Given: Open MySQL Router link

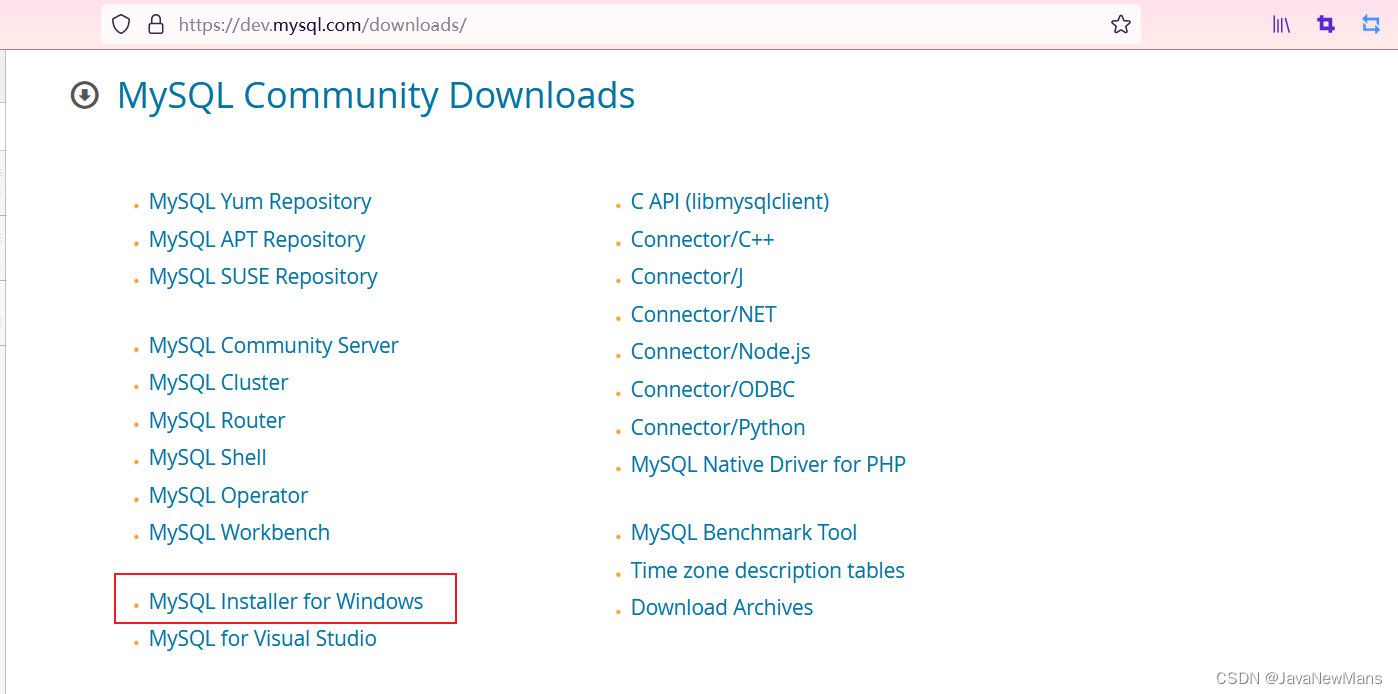Looking at the screenshot, I should click(x=217, y=421).
